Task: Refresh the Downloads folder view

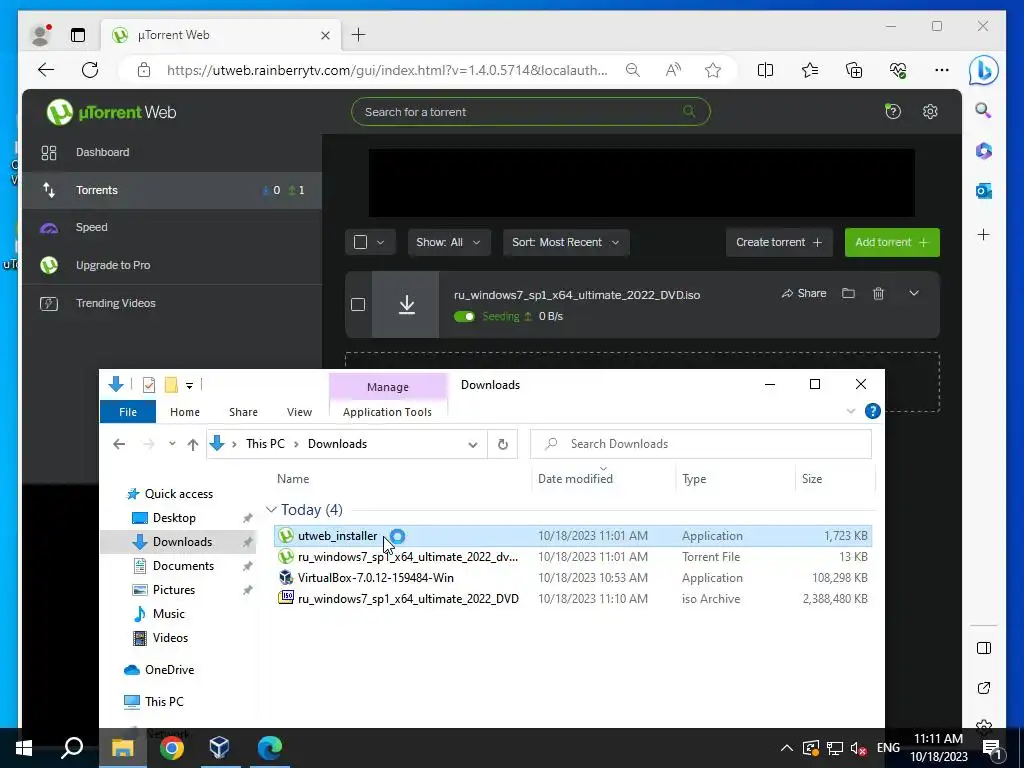Action: click(503, 444)
